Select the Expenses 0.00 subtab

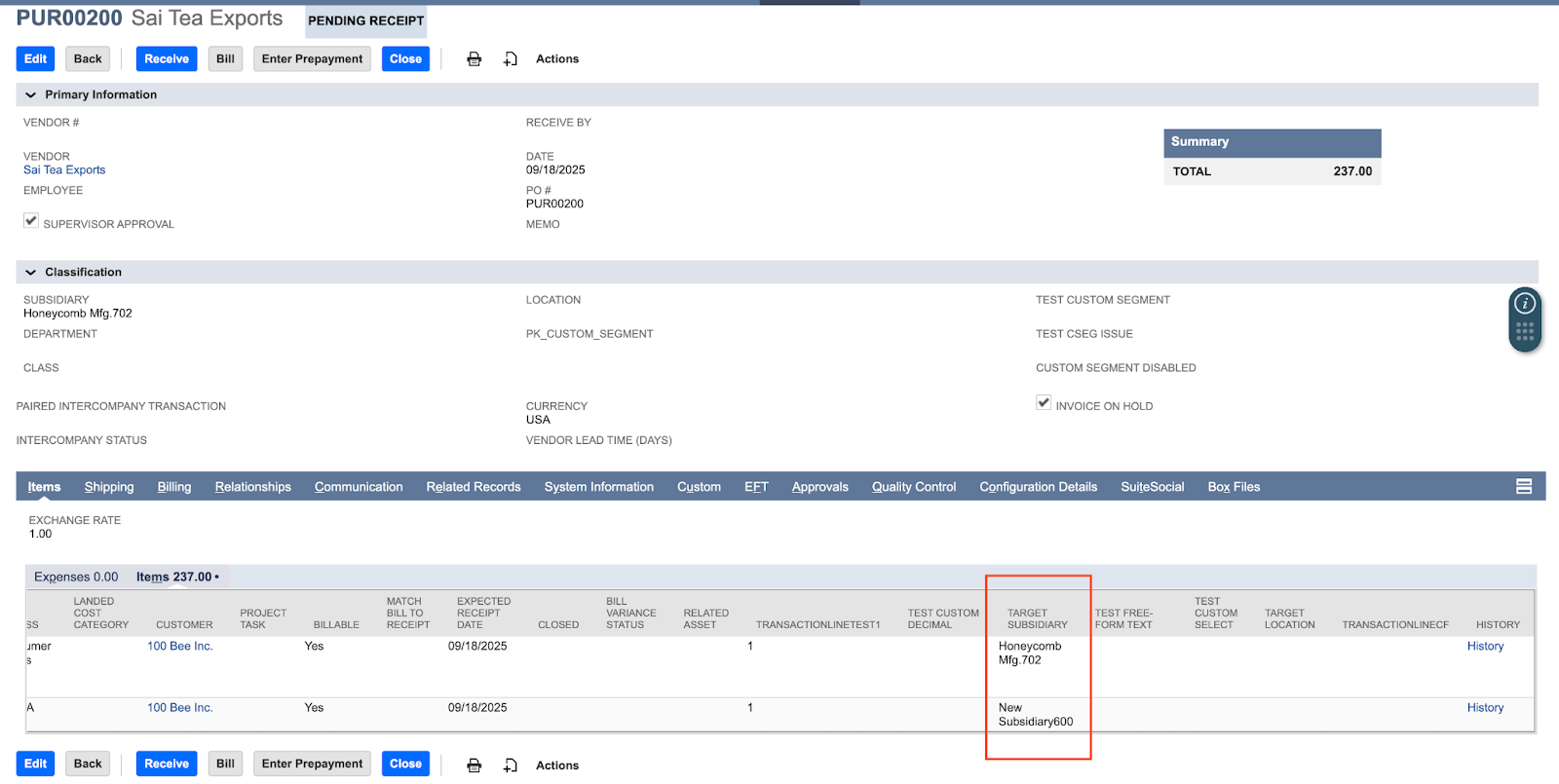(76, 578)
